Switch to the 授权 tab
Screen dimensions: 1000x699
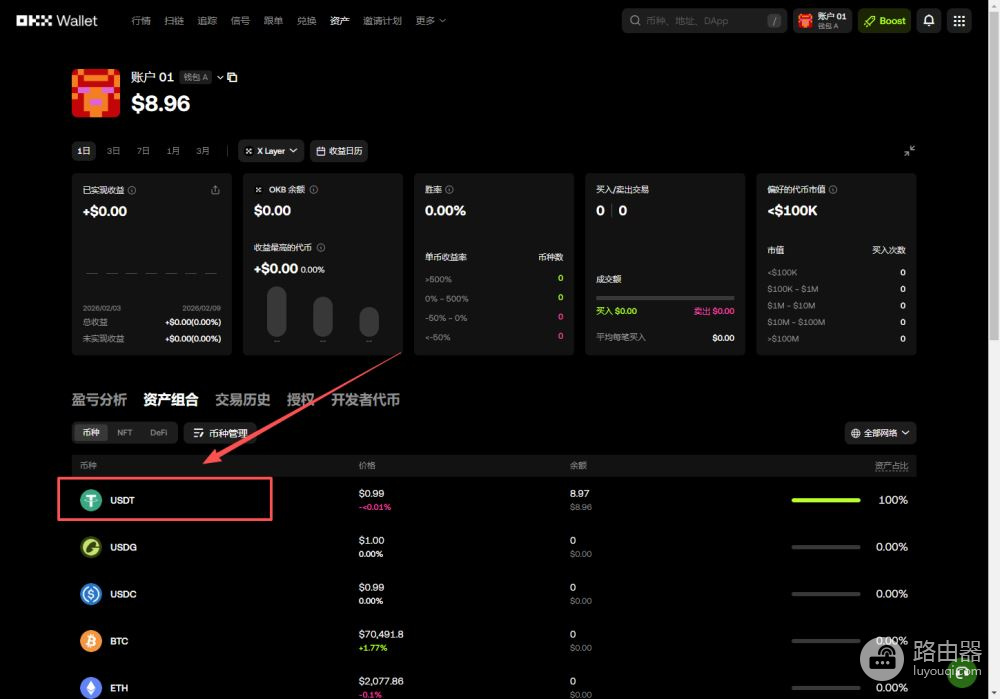(x=301, y=400)
